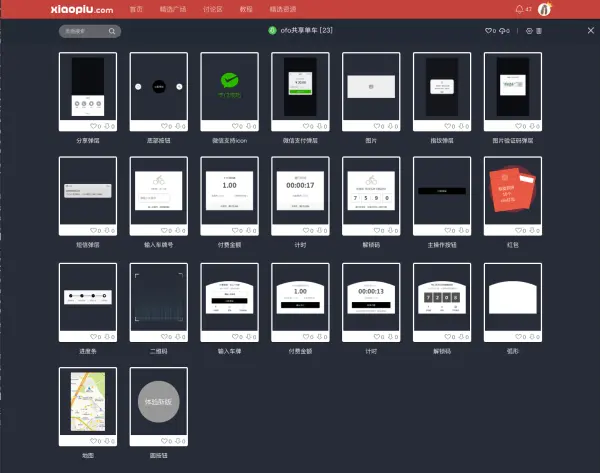
Task: Open 精选资源 in top navigation
Action: 283,9
